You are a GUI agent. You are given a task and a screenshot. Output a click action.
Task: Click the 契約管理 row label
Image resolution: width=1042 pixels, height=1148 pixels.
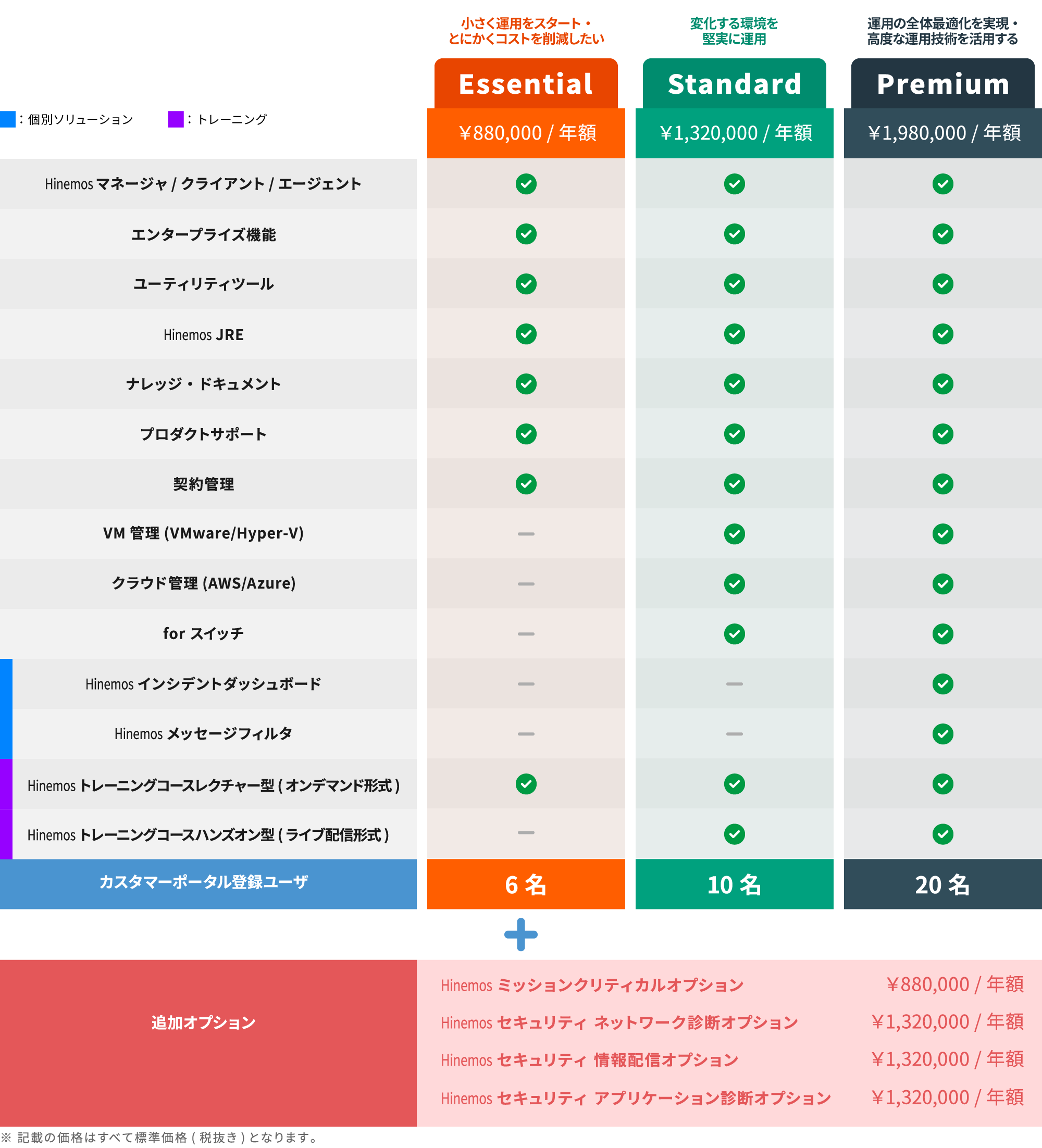(203, 484)
